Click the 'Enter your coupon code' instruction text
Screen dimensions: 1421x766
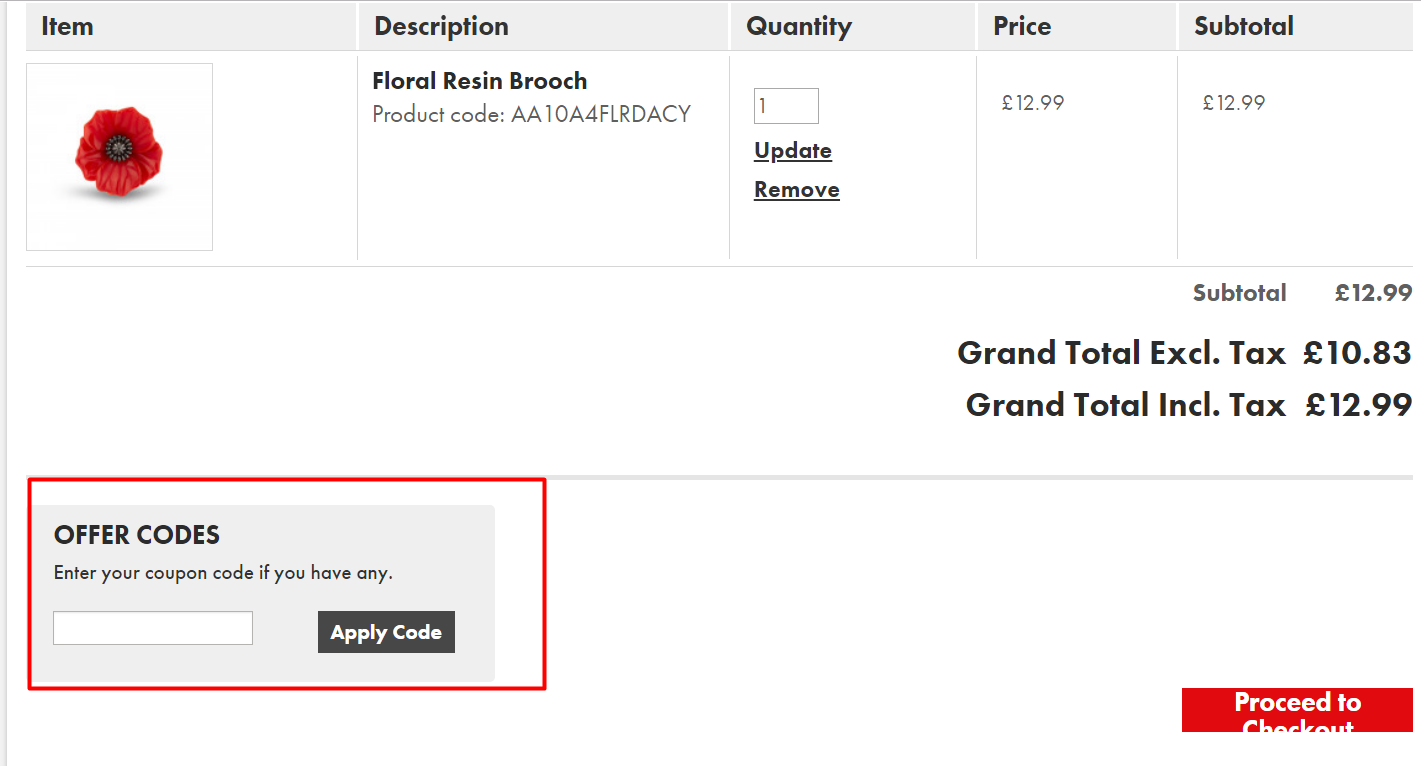(x=223, y=573)
